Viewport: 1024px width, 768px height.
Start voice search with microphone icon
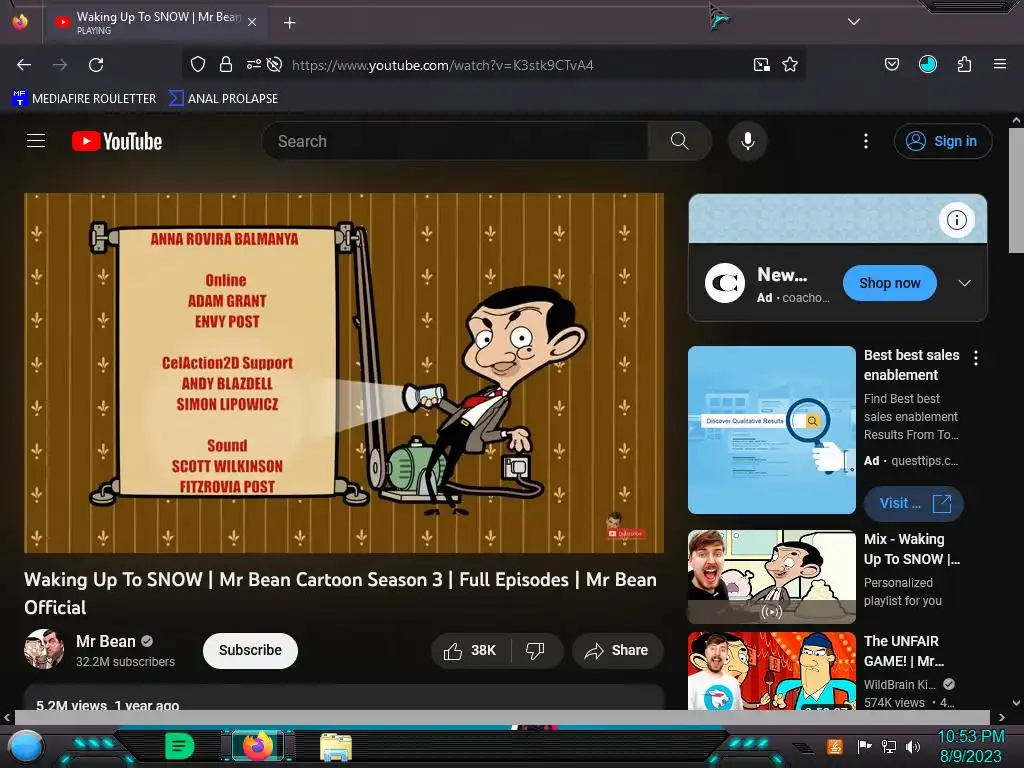click(x=748, y=141)
